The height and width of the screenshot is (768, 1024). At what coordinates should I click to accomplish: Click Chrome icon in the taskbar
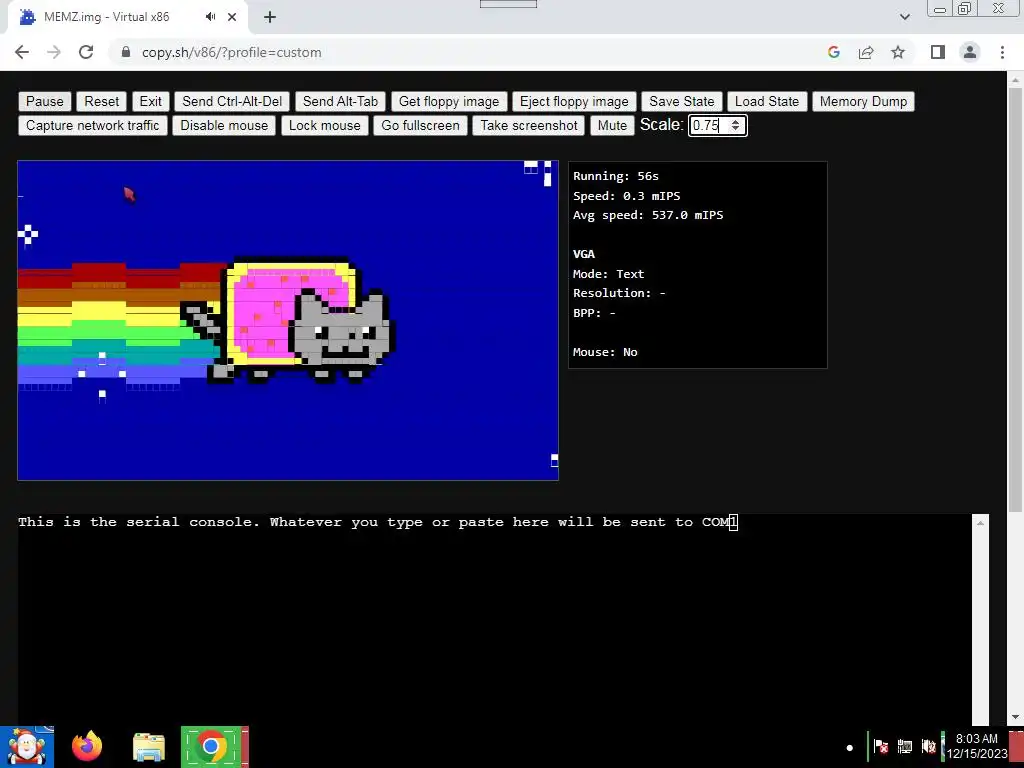[211, 747]
